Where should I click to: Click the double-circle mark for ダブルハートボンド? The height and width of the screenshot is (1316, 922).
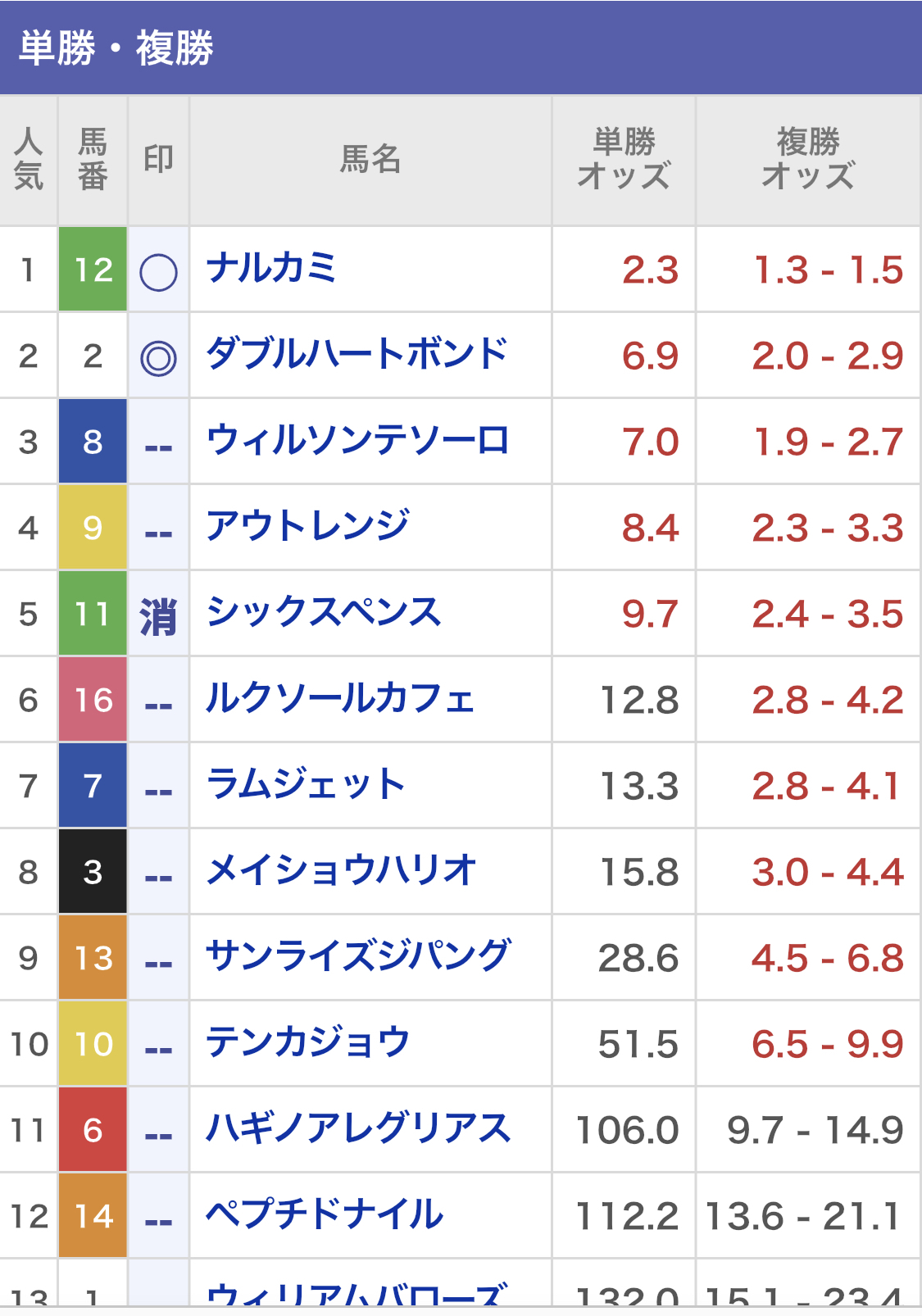pos(158,358)
